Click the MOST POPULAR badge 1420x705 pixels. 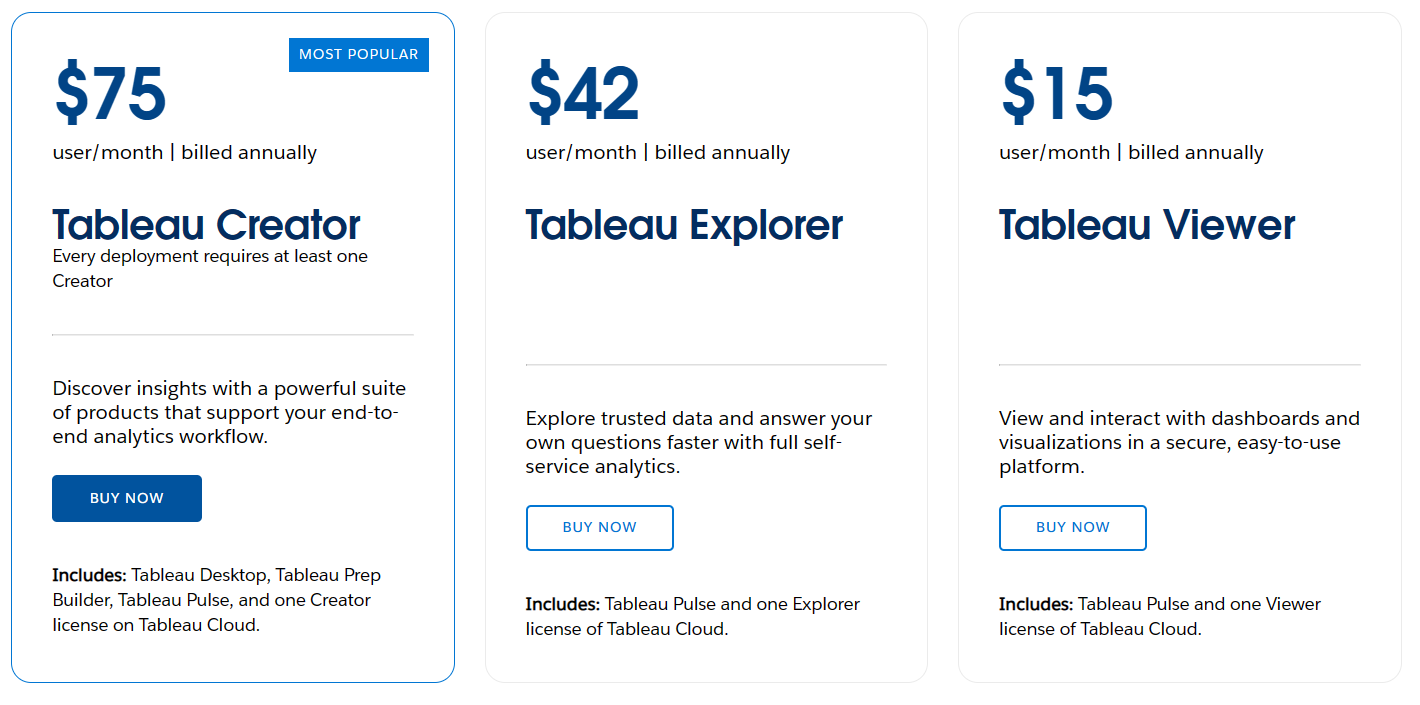click(358, 55)
